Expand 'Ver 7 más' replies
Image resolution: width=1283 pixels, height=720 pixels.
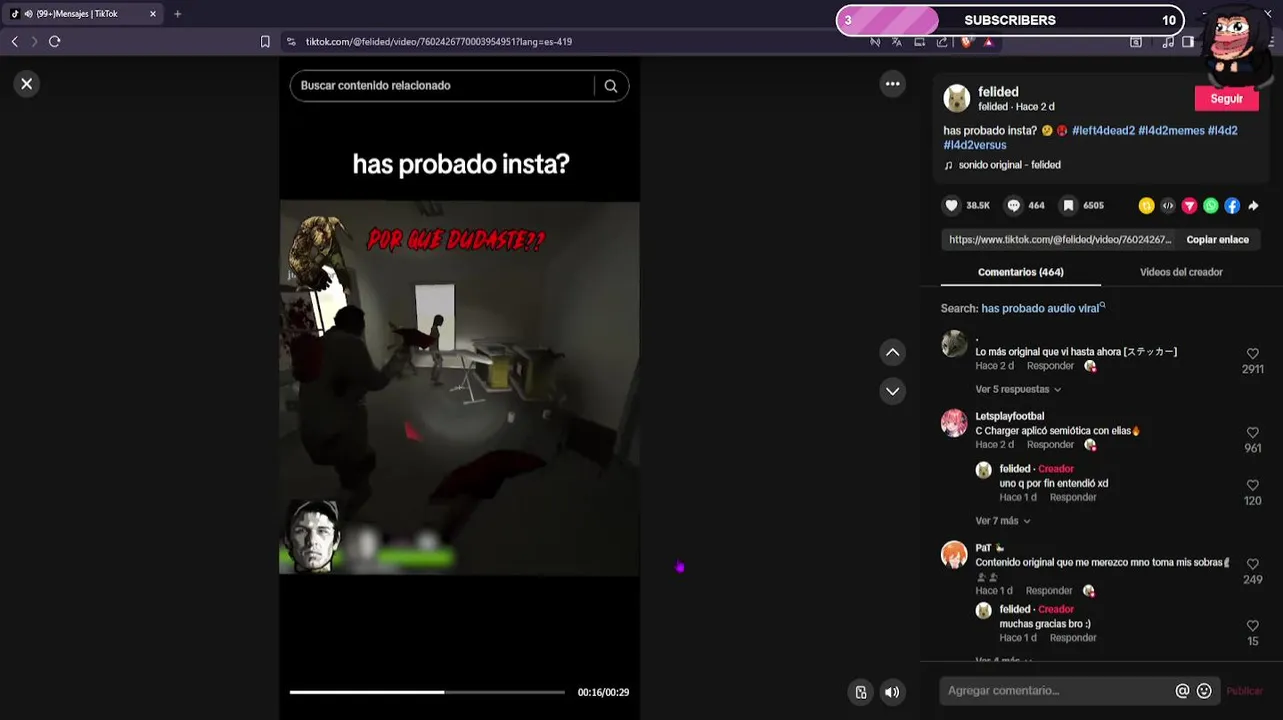point(1003,521)
